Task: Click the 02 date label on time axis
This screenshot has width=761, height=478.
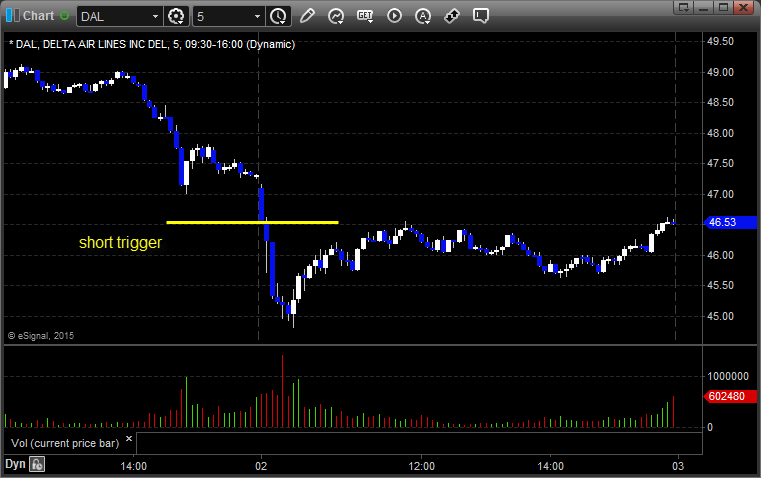Action: (261, 466)
